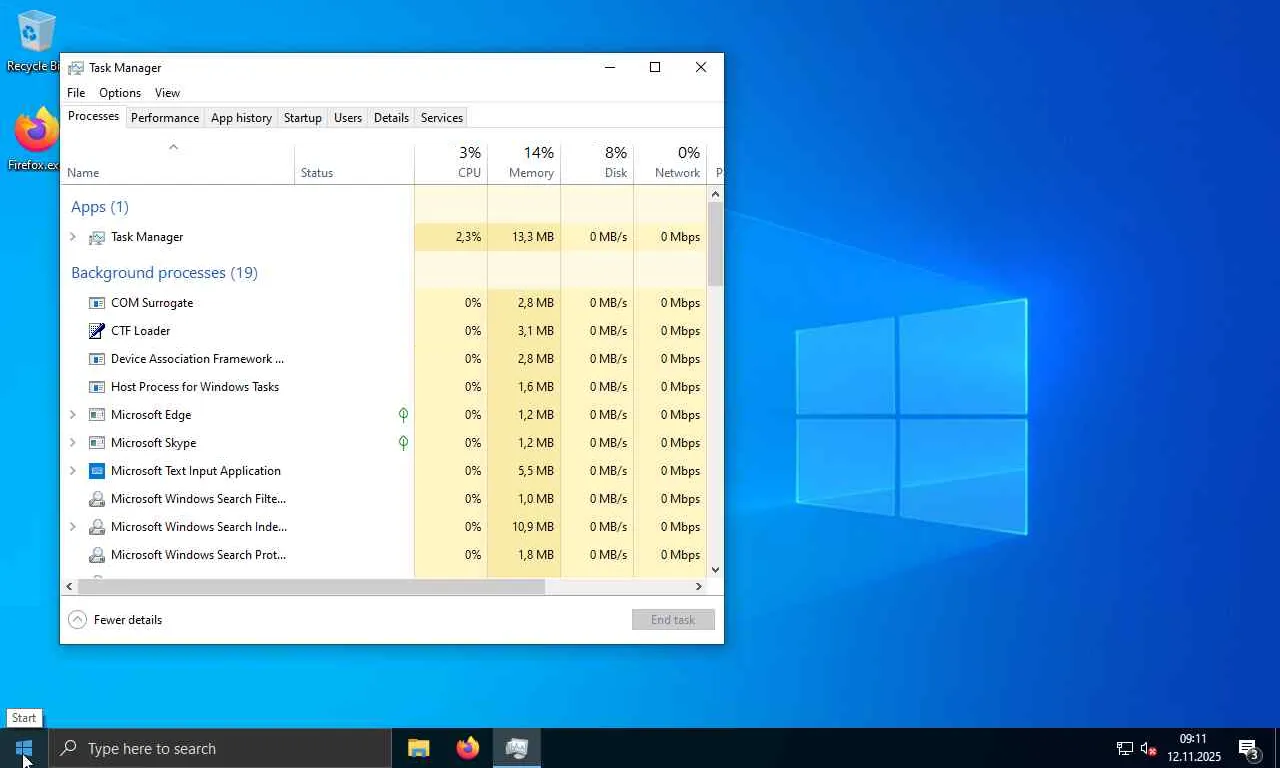Open the network status tray icon
Viewport: 1280px width, 768px height.
[1124, 748]
